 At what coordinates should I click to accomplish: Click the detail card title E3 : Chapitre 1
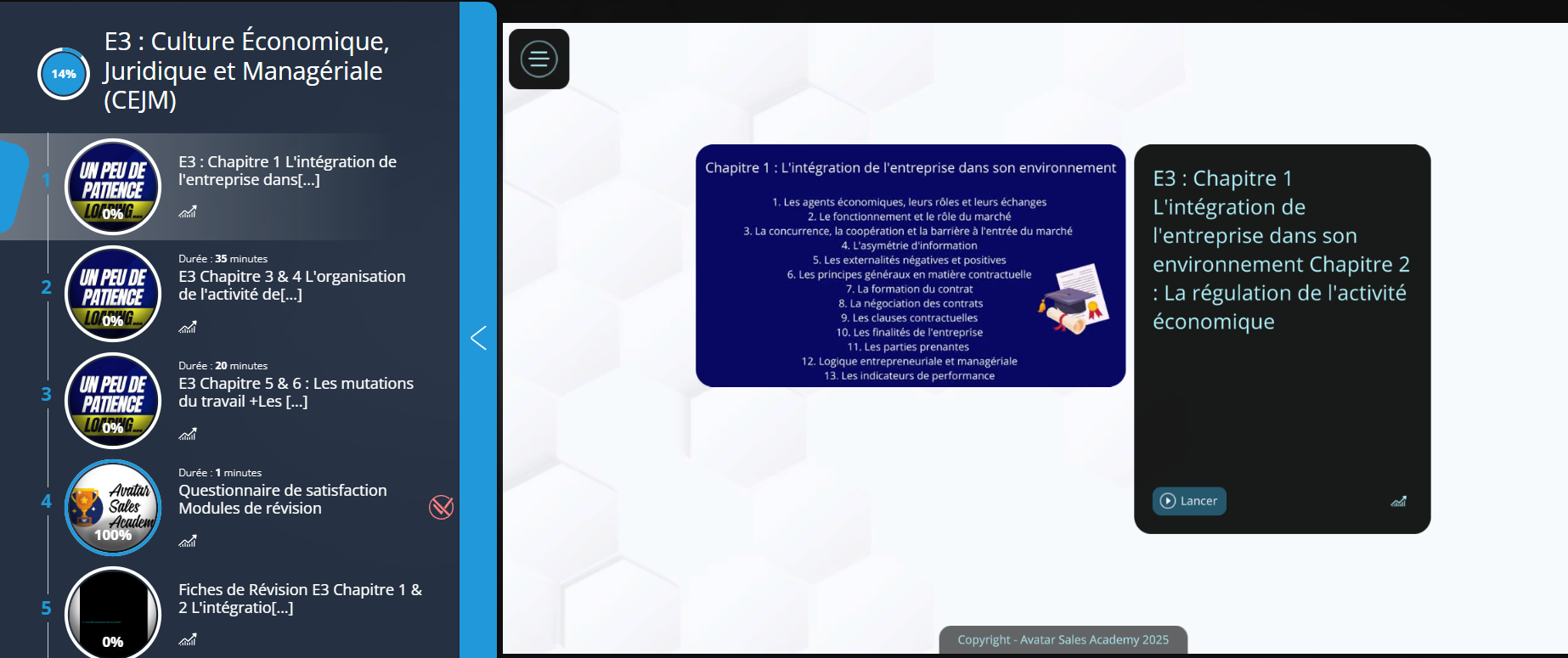click(x=1281, y=250)
